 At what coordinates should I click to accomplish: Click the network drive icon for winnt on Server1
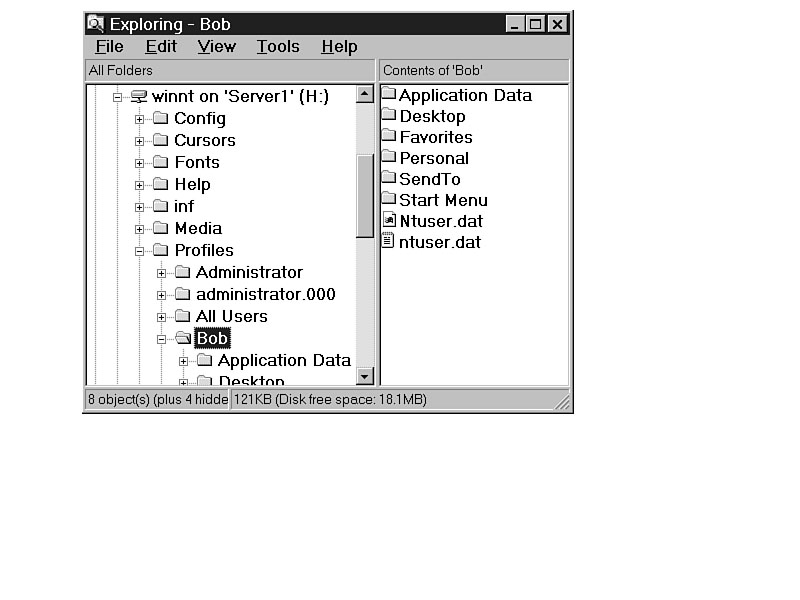(x=138, y=96)
